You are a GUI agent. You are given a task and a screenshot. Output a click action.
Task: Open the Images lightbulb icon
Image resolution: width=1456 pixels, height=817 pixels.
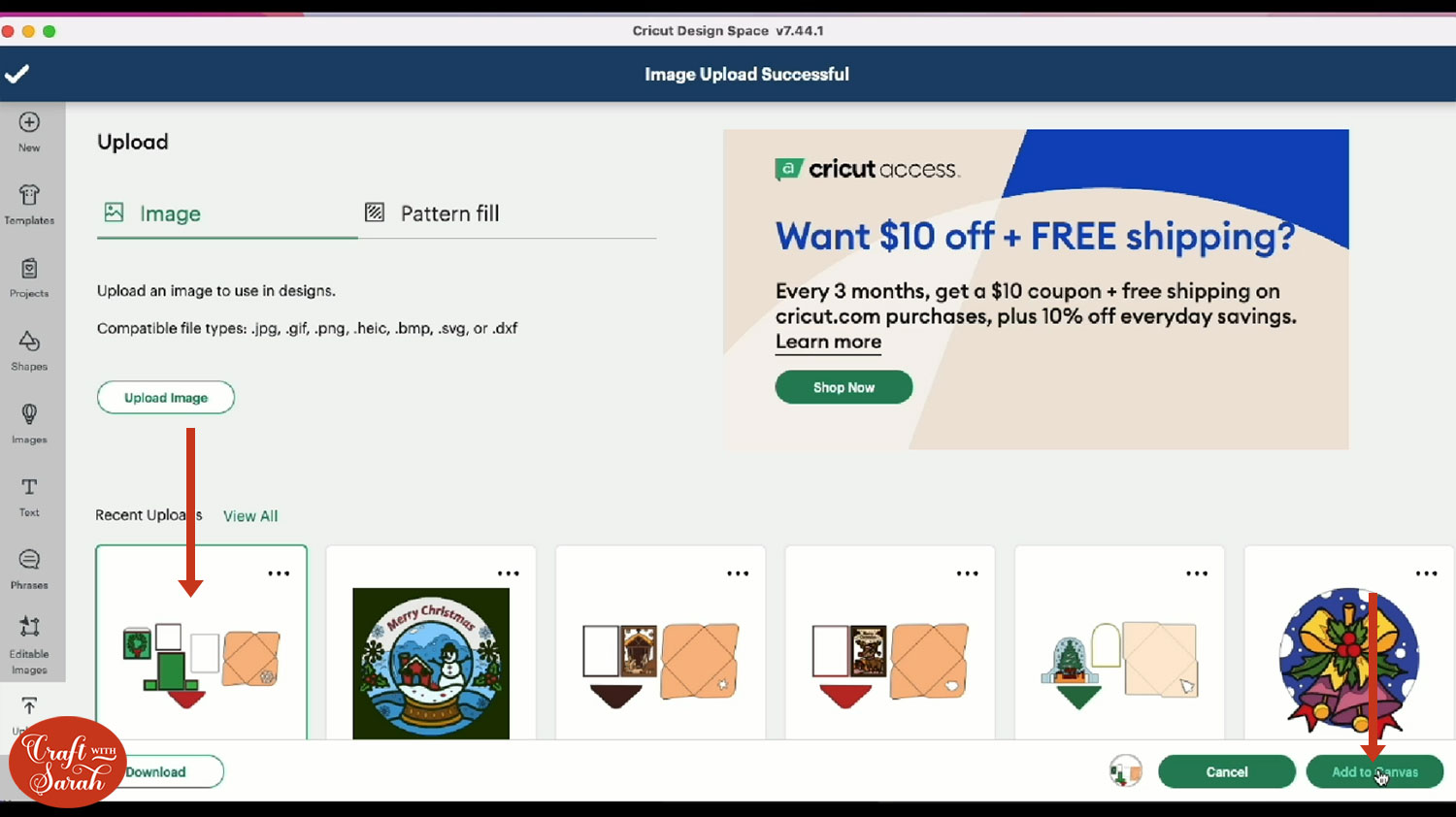click(29, 414)
